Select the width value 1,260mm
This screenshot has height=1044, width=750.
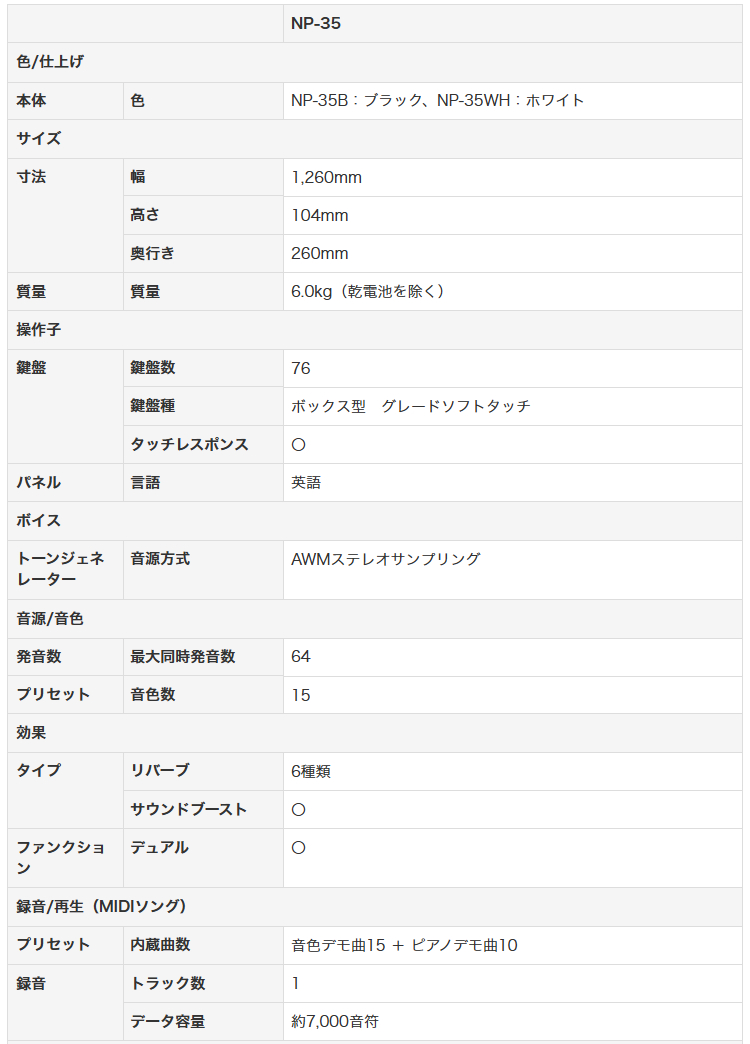tap(326, 178)
